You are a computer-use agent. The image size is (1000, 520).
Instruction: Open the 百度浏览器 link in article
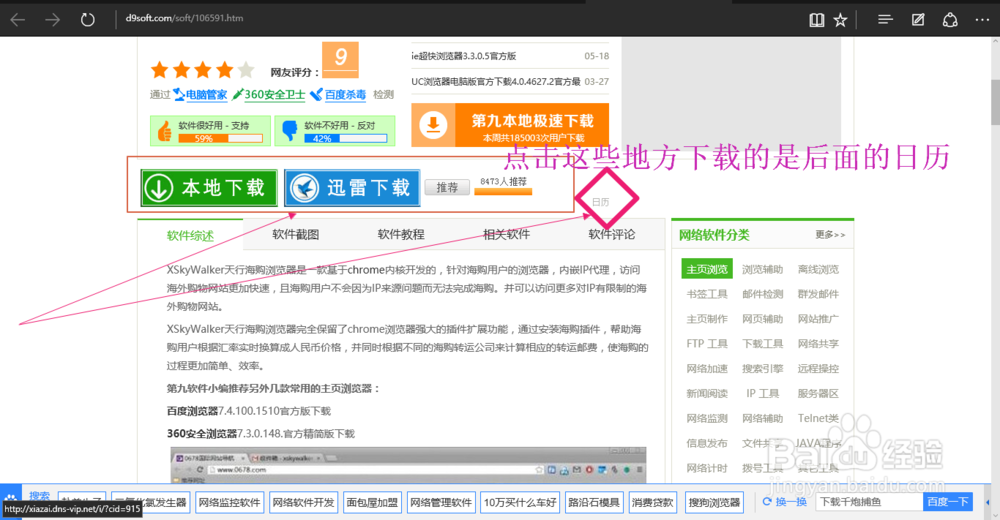[x=192, y=411]
